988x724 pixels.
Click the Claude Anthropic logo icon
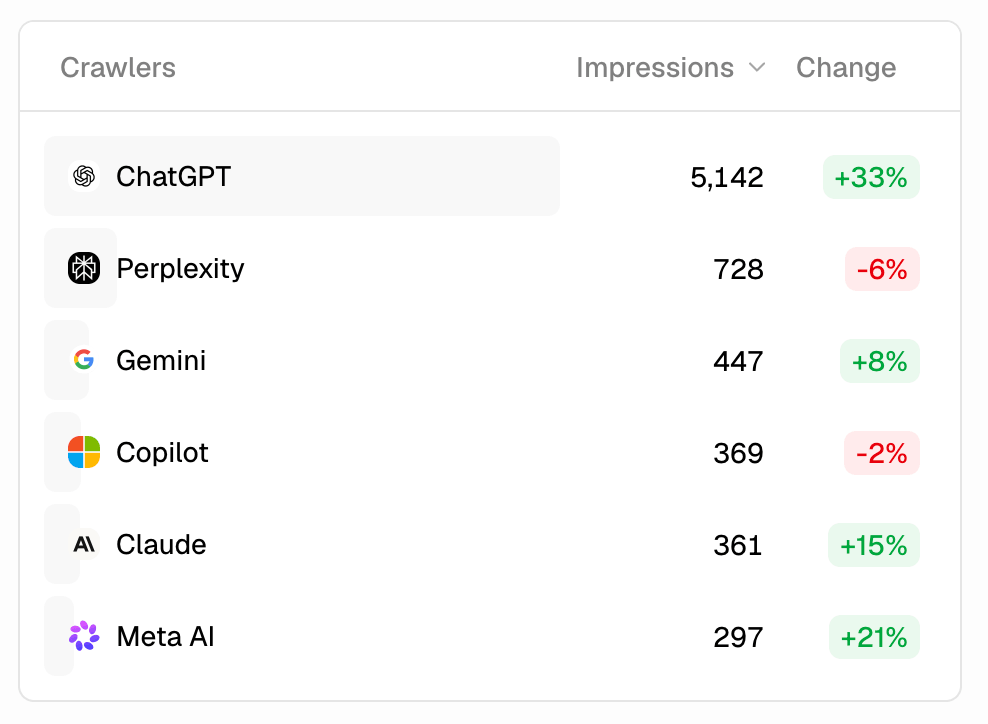[84, 544]
